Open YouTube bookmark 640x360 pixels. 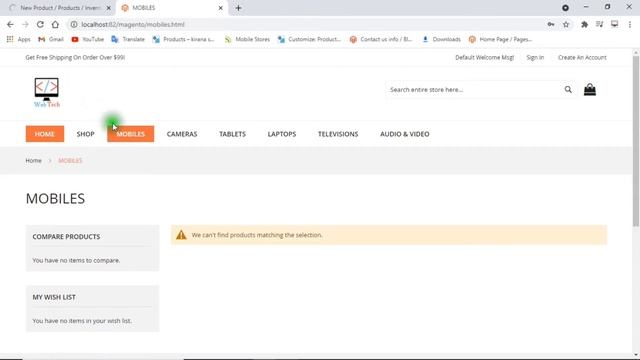point(88,39)
